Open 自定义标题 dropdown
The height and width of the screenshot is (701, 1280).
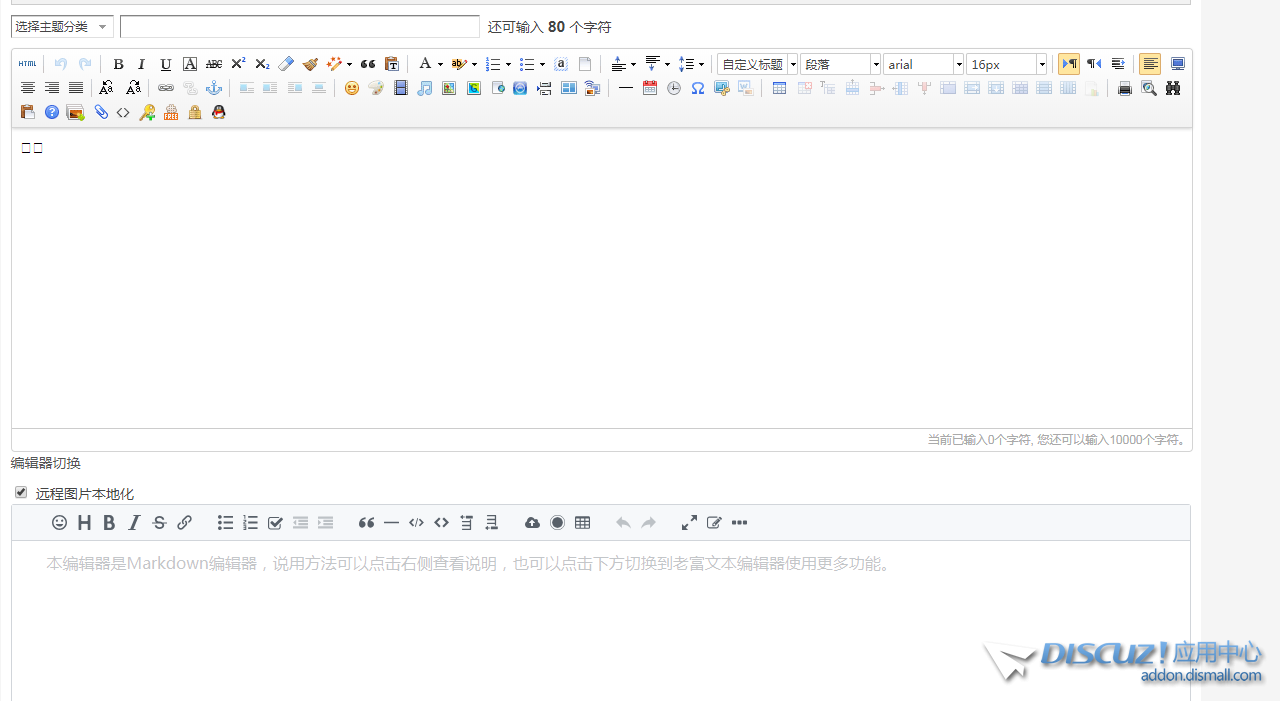[758, 64]
